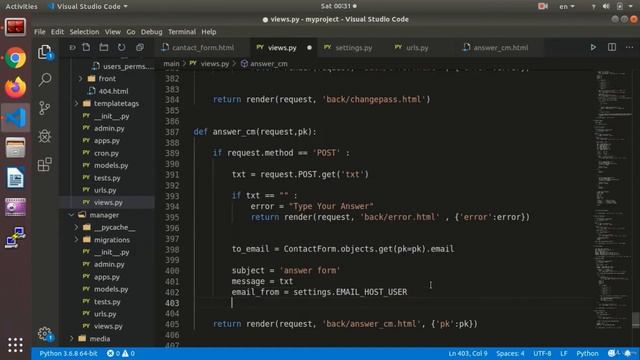Expand the front folder
This screenshot has height=360, width=640.
(107, 78)
